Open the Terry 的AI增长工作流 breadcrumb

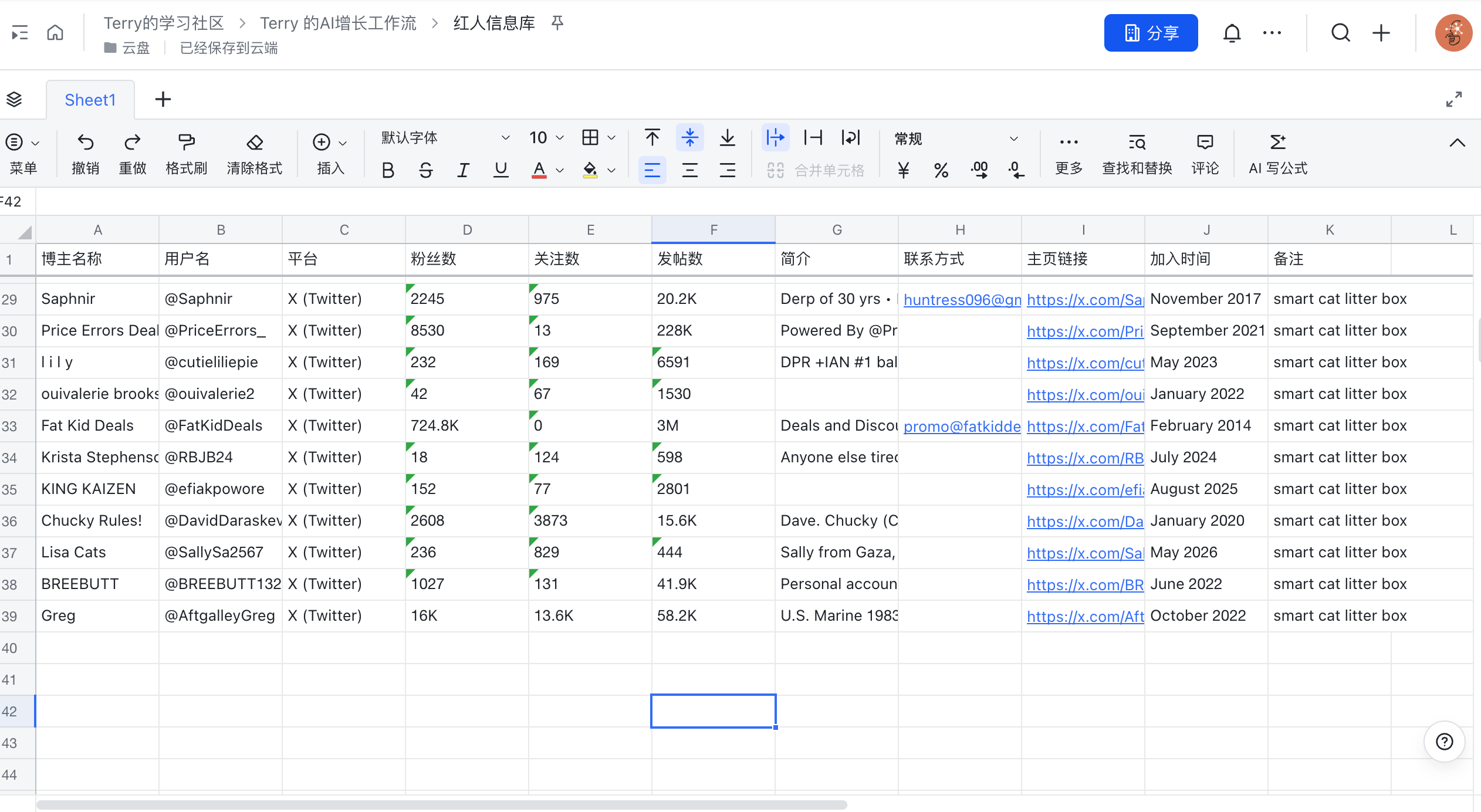tap(338, 23)
